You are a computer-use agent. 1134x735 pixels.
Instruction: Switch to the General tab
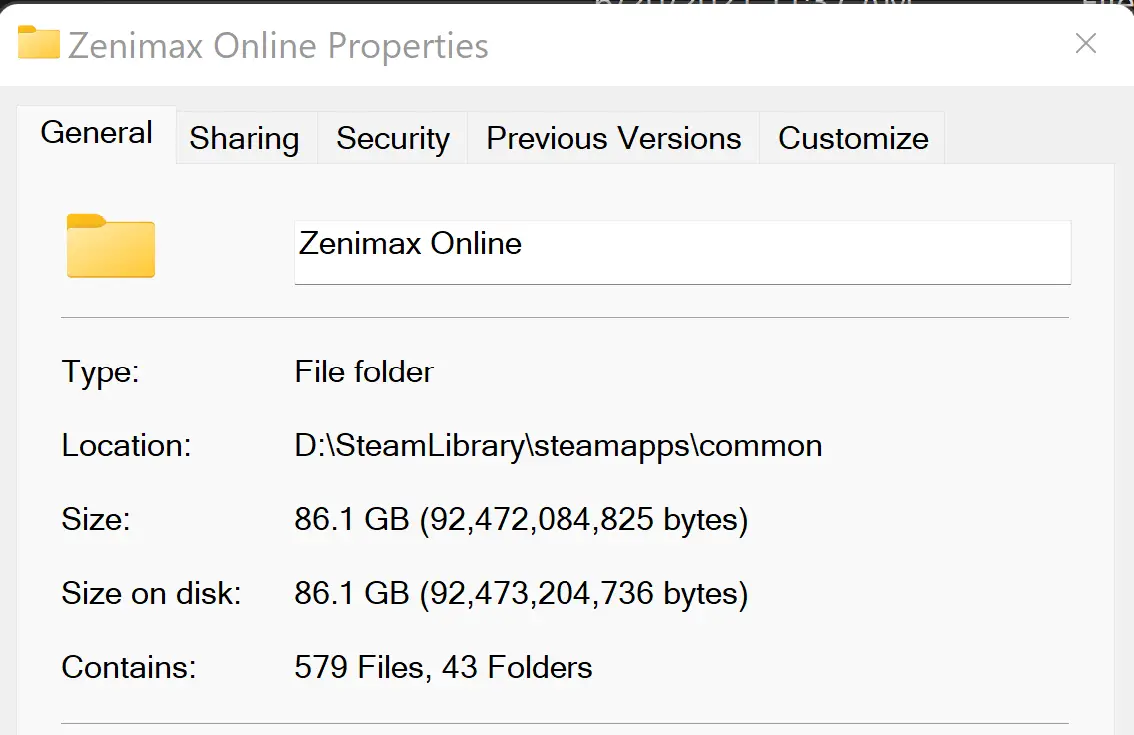(x=96, y=133)
